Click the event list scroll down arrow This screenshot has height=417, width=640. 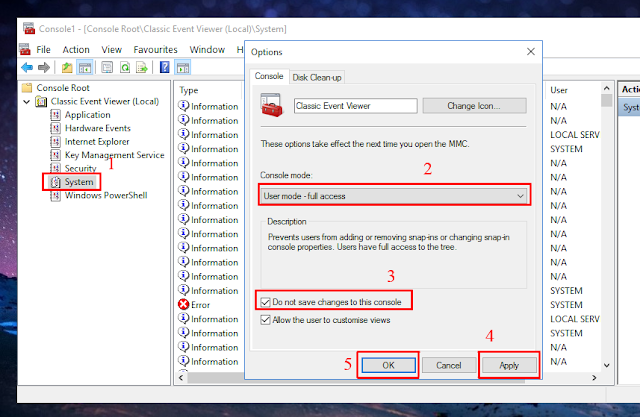point(607,365)
